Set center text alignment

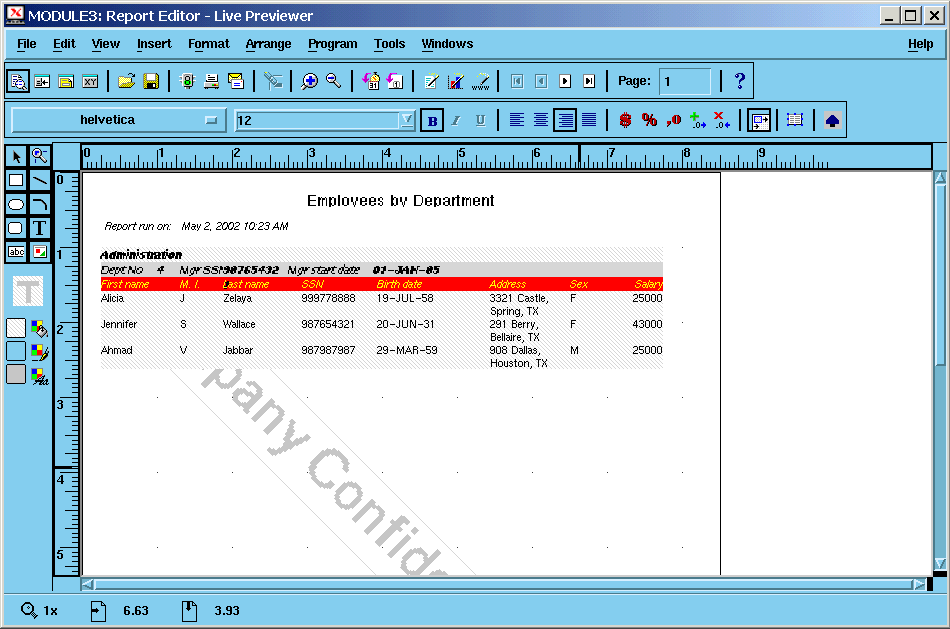541,120
